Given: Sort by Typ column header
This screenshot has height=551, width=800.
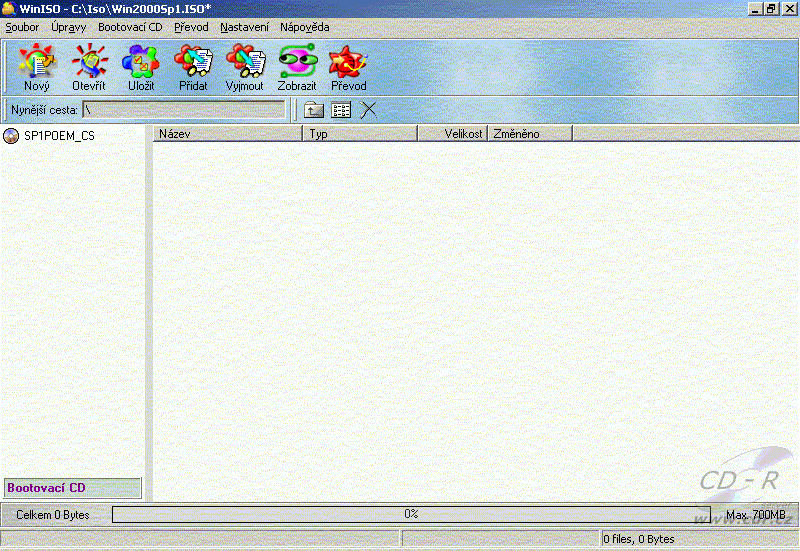Looking at the screenshot, I should (360, 134).
